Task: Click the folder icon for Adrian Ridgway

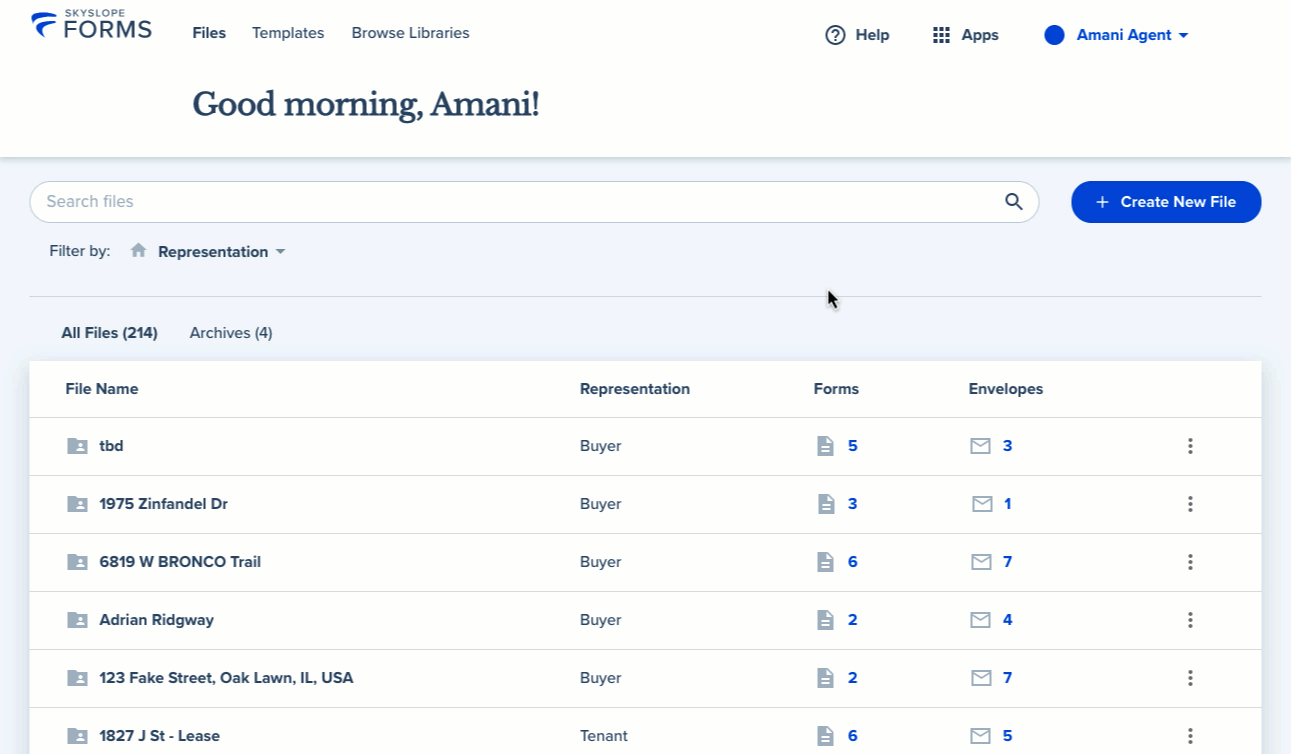Action: tap(77, 620)
